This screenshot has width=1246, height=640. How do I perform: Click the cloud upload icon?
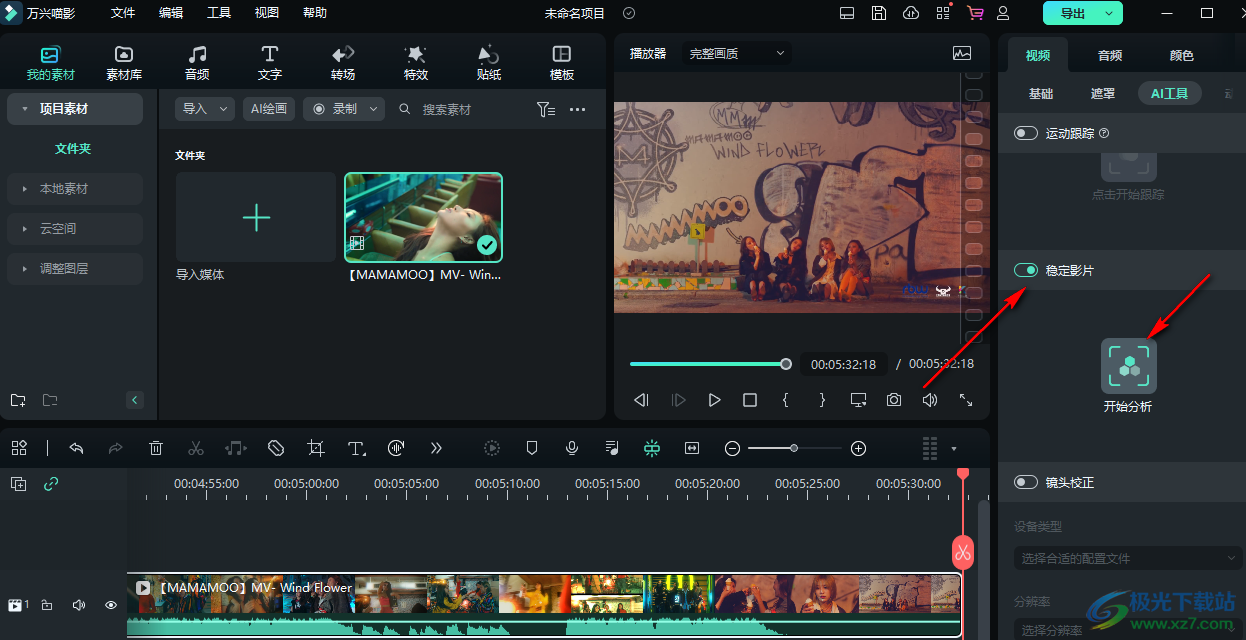(910, 13)
